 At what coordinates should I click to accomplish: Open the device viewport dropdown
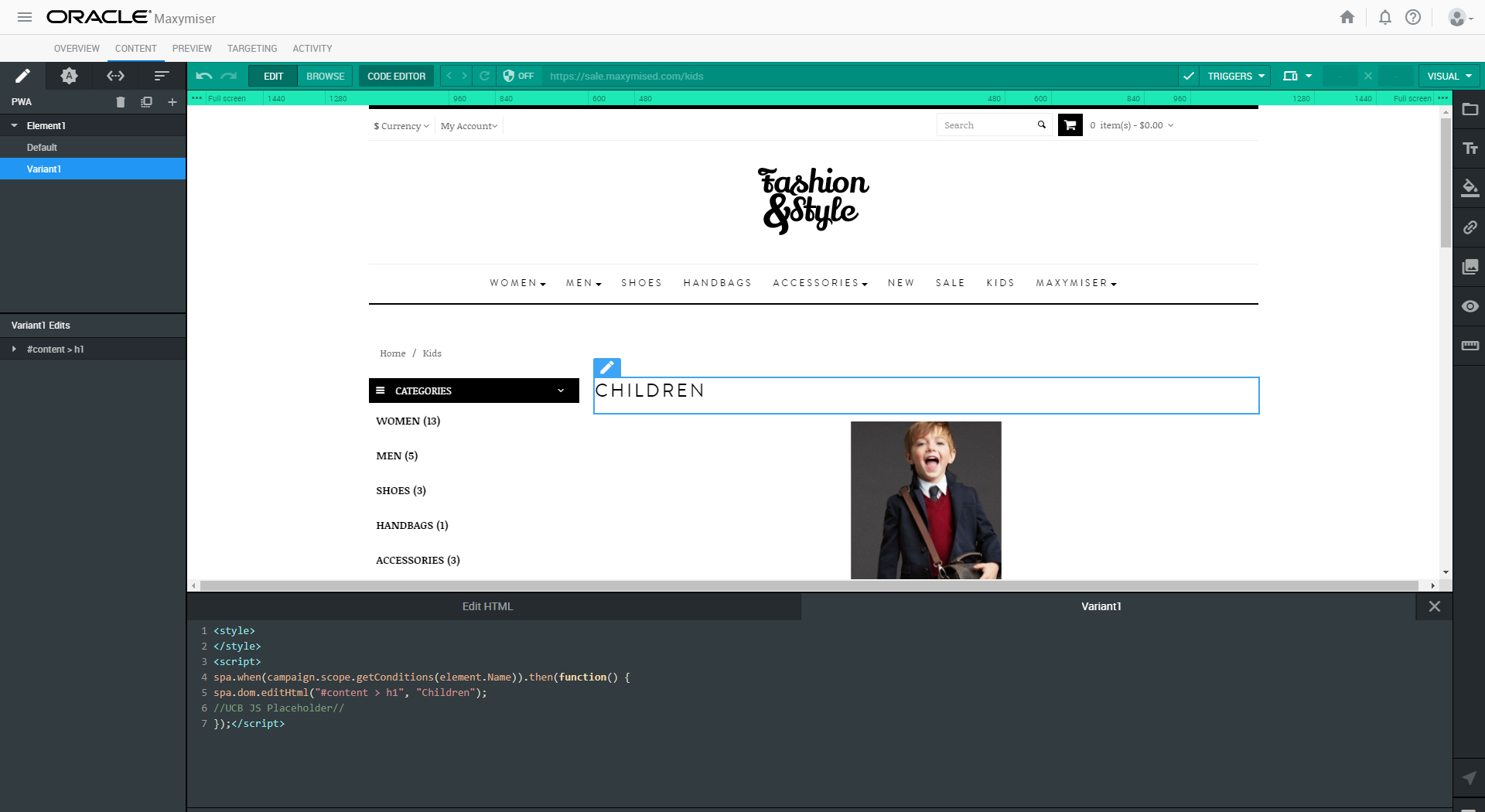click(1298, 76)
